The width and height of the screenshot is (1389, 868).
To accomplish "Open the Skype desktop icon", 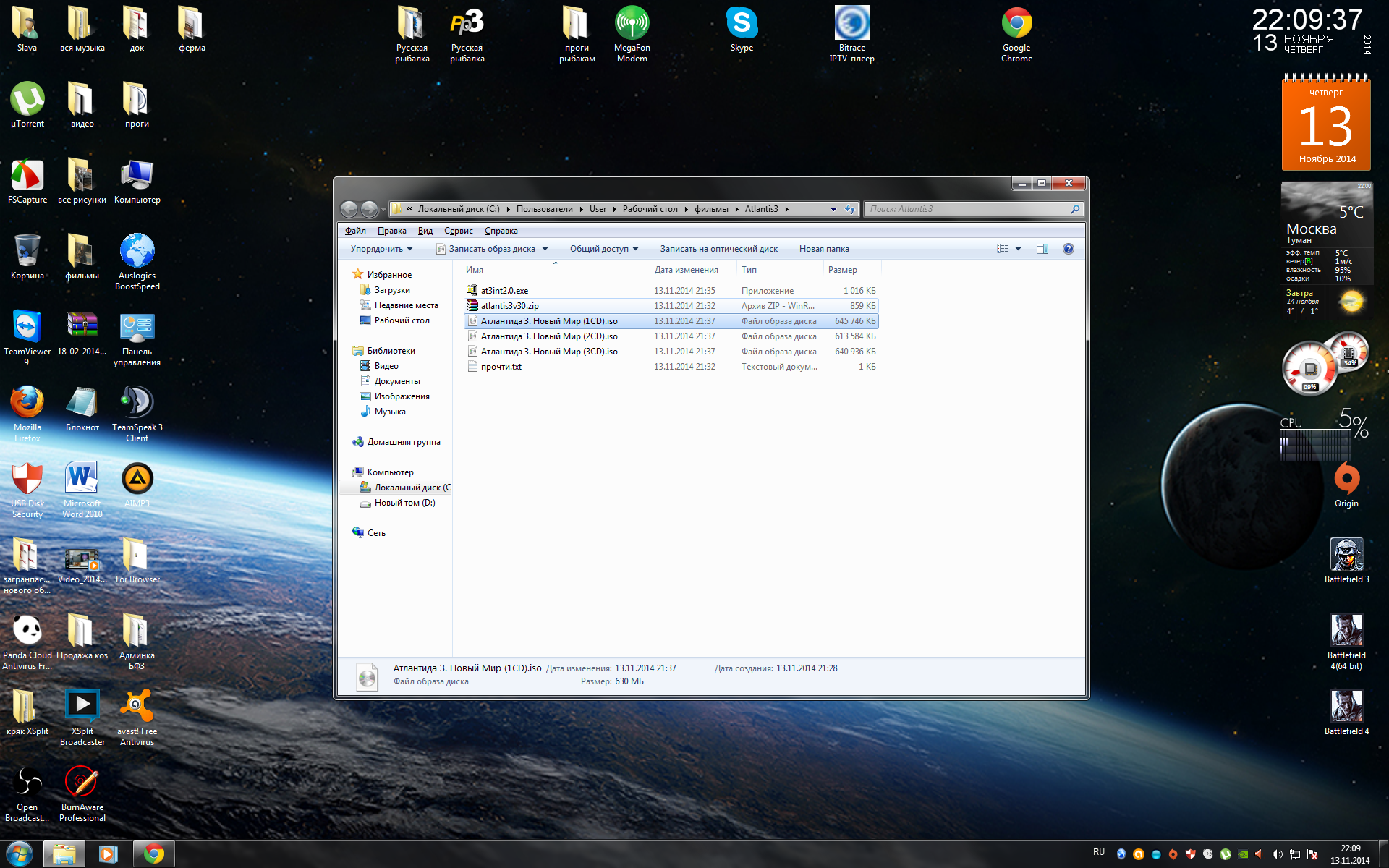I will tap(742, 30).
